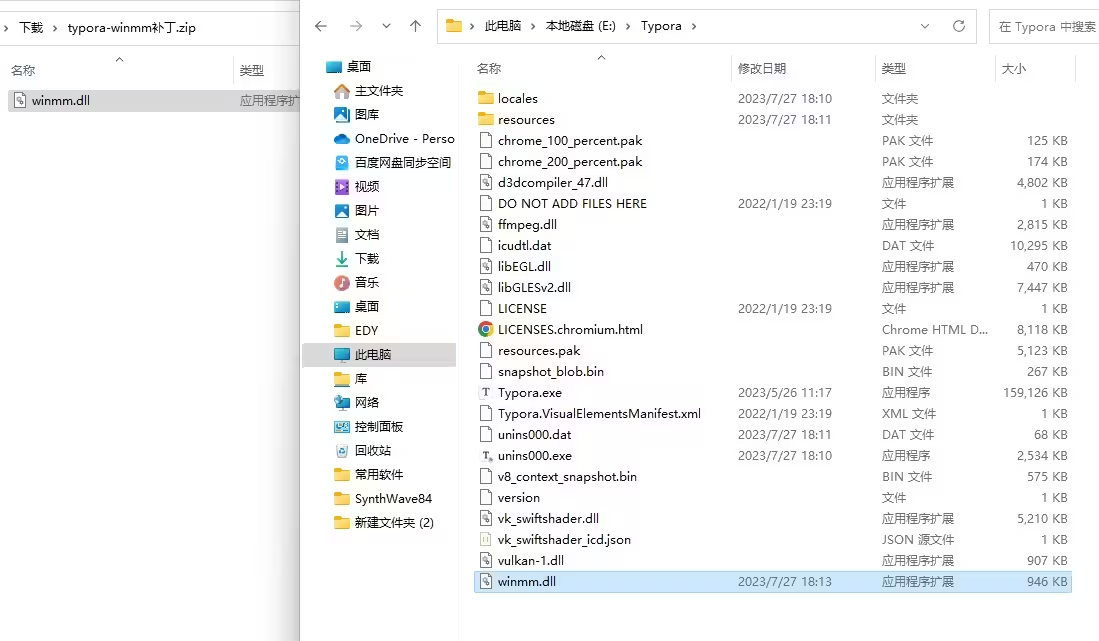Sort files by the 修改日期 column header
Image resolution: width=1099 pixels, height=641 pixels.
pyautogui.click(x=762, y=69)
